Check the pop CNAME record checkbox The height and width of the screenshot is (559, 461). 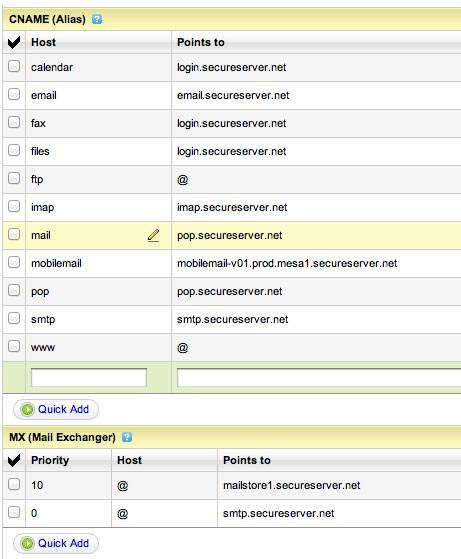[x=14, y=290]
